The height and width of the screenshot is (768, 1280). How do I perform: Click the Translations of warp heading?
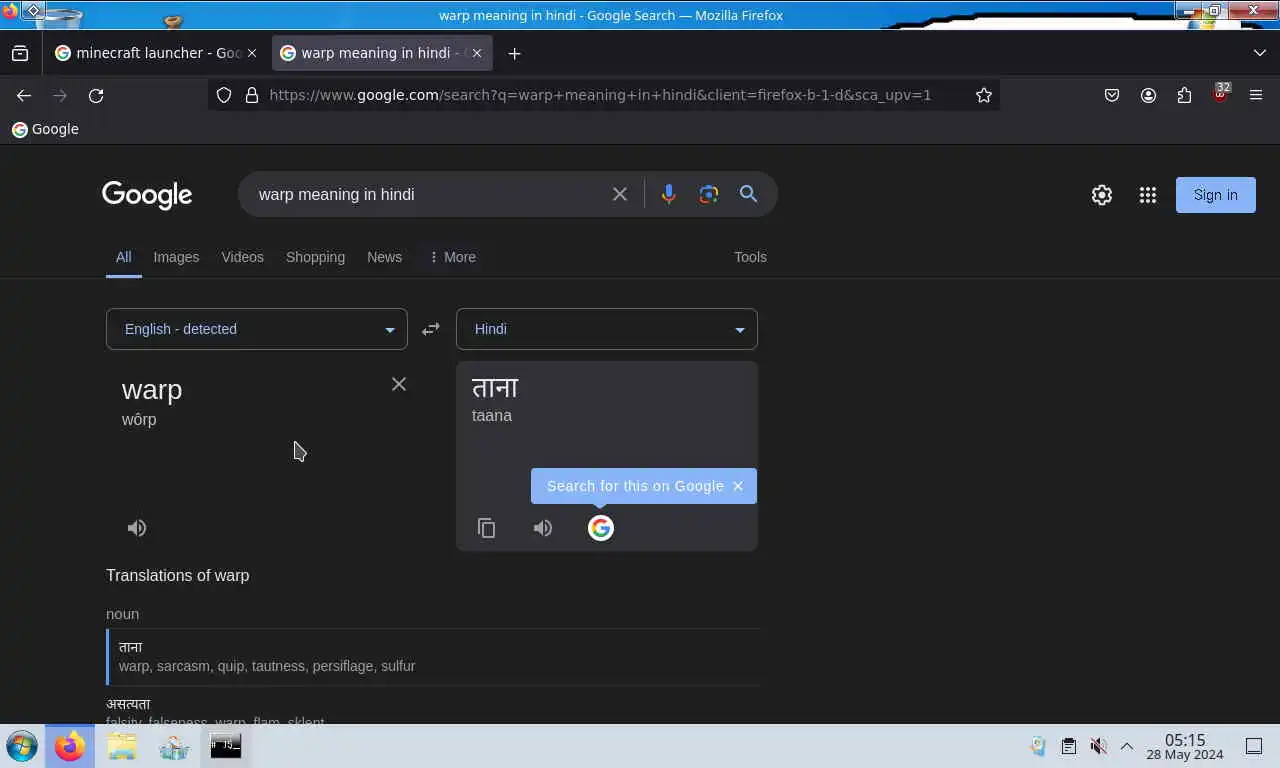coord(178,575)
